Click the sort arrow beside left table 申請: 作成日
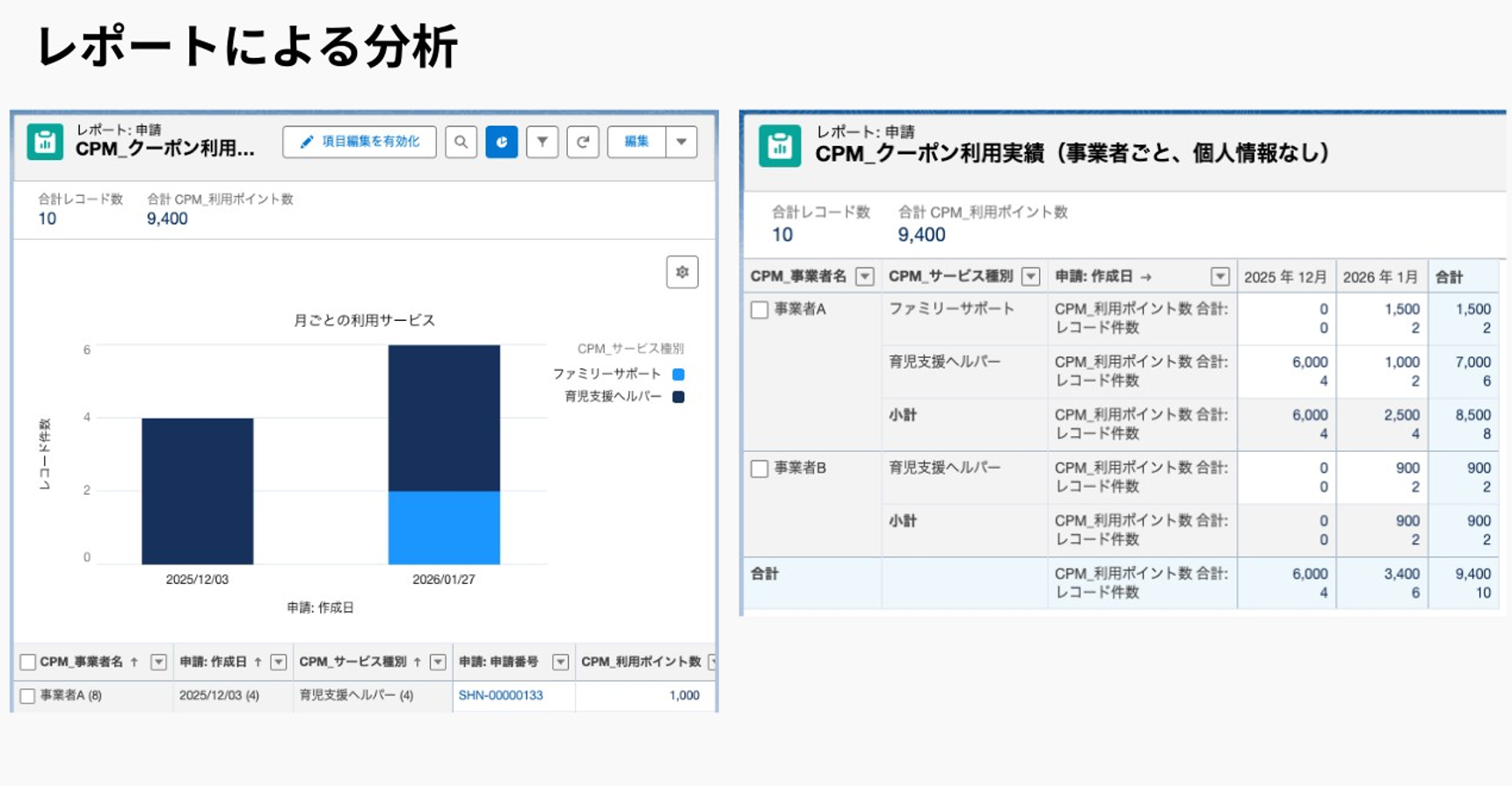The width and height of the screenshot is (1512, 786). click(258, 662)
